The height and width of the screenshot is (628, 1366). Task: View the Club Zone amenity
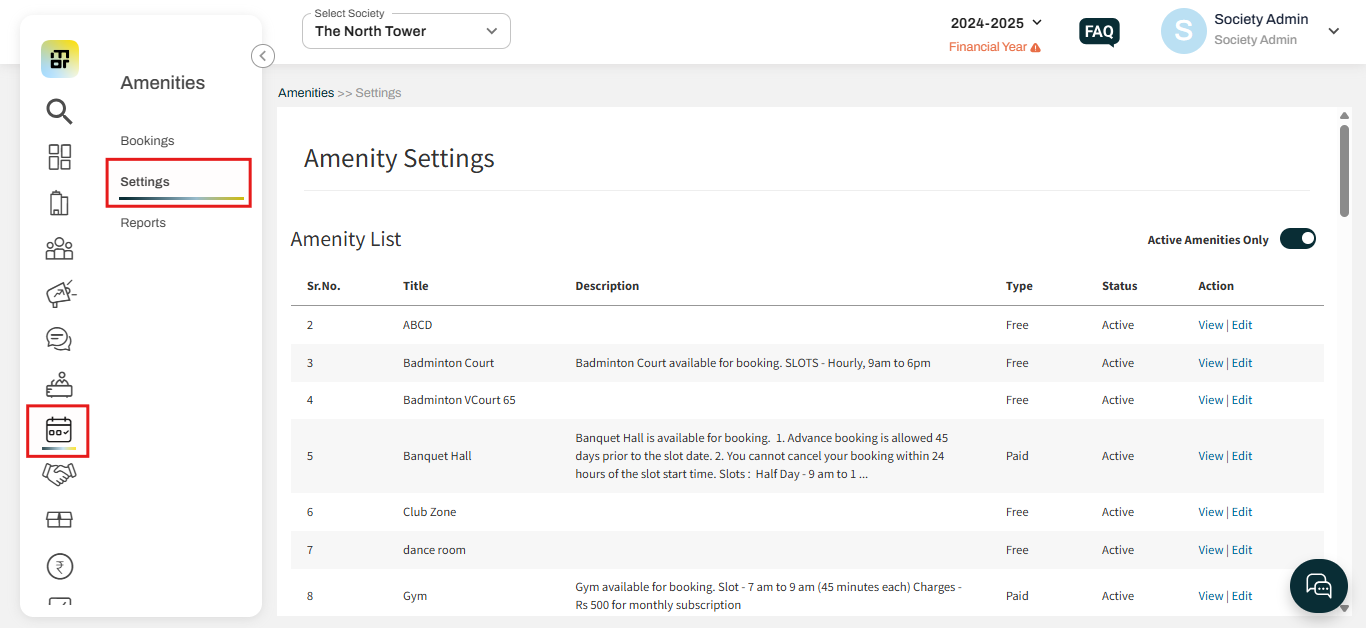(x=1210, y=512)
